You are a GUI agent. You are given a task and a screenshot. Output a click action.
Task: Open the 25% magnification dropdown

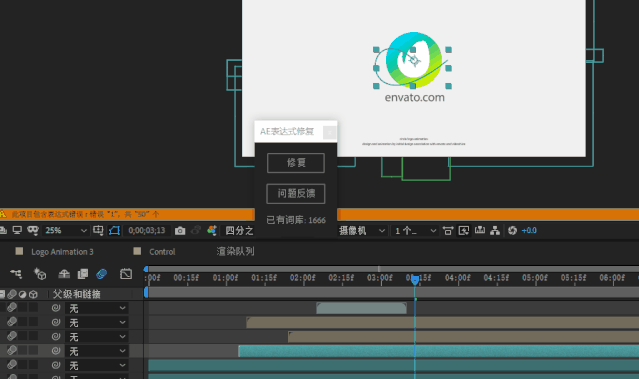65,231
